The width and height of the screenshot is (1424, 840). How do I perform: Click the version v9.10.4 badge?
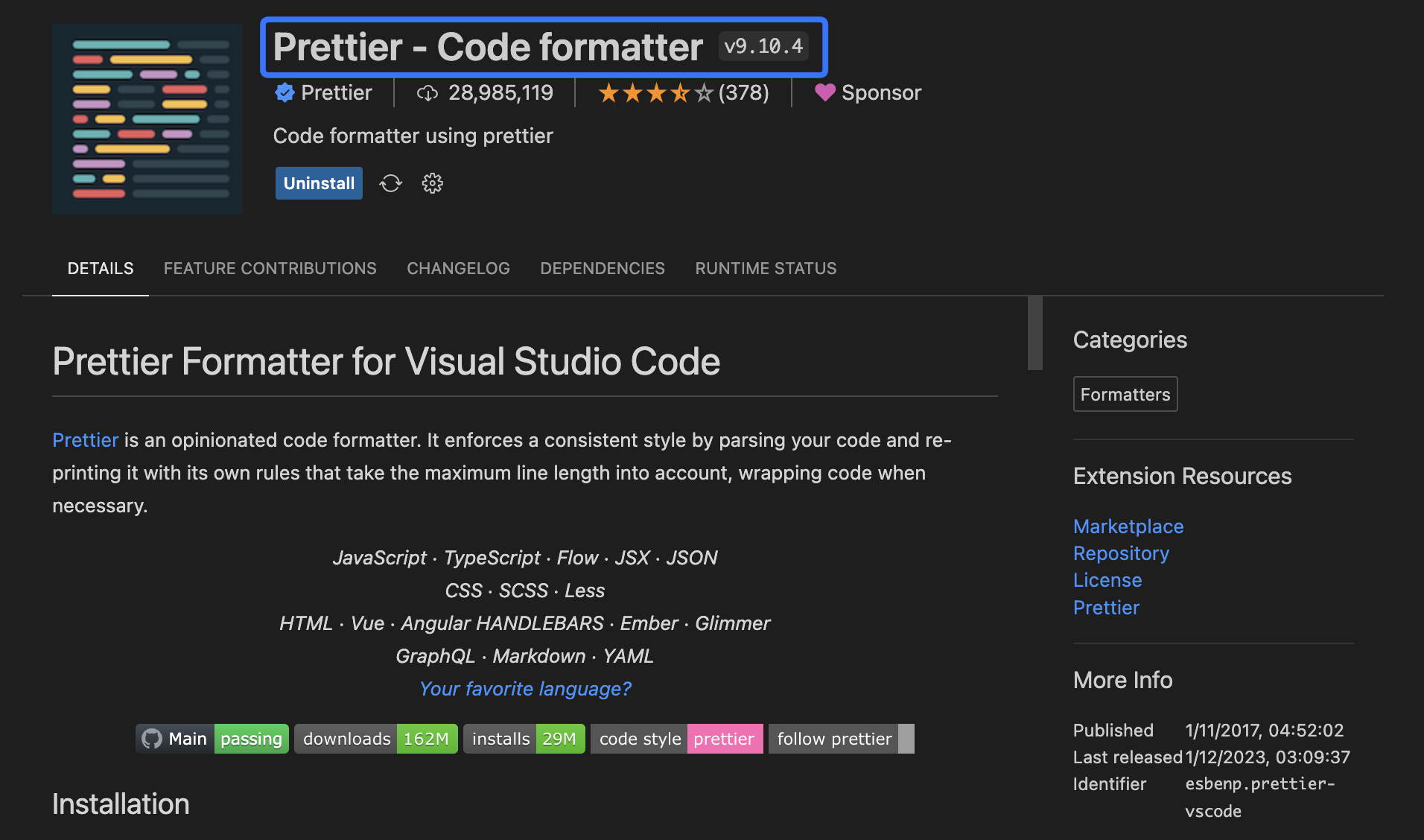(x=763, y=46)
